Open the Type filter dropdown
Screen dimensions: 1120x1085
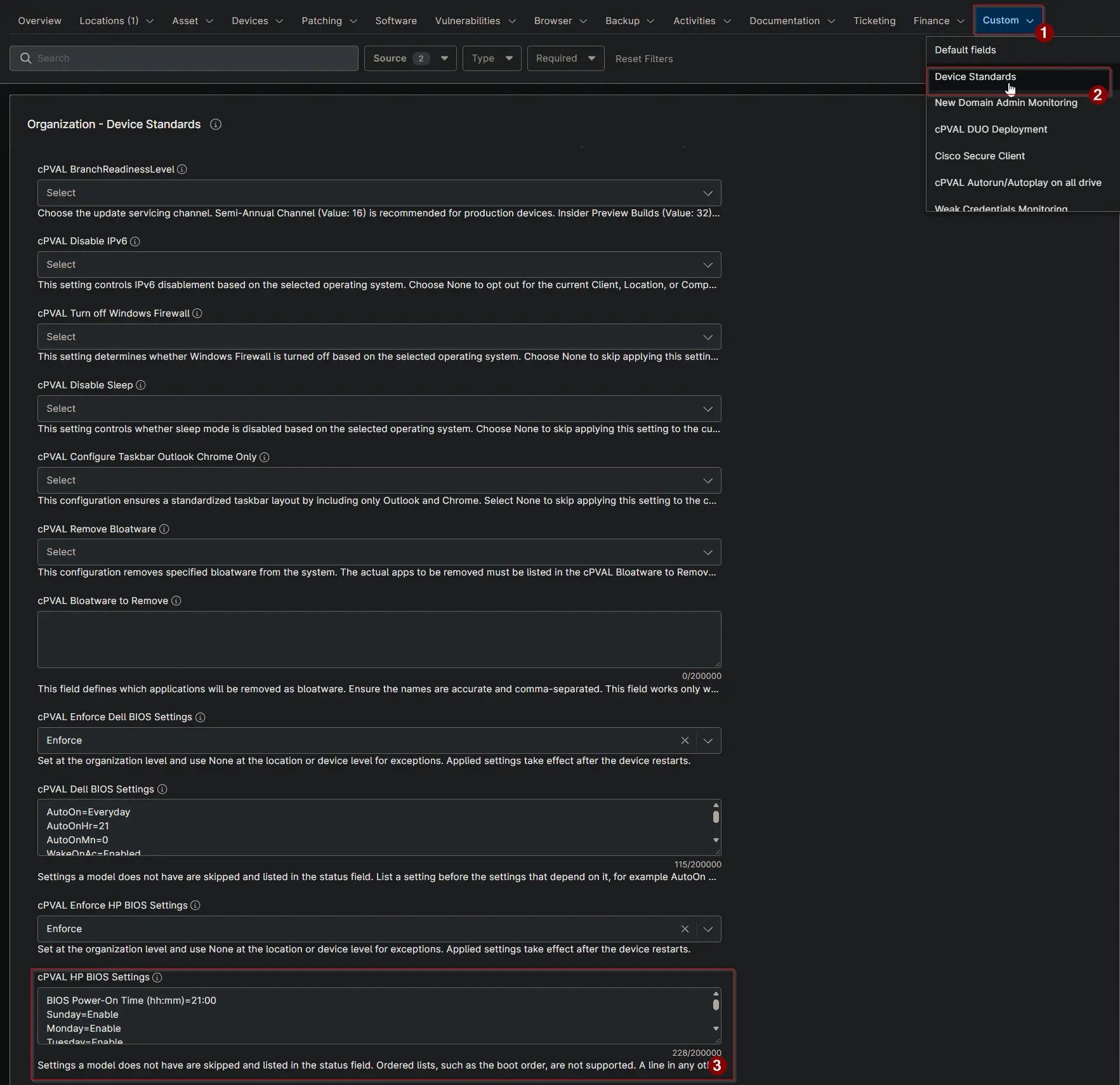coord(492,58)
